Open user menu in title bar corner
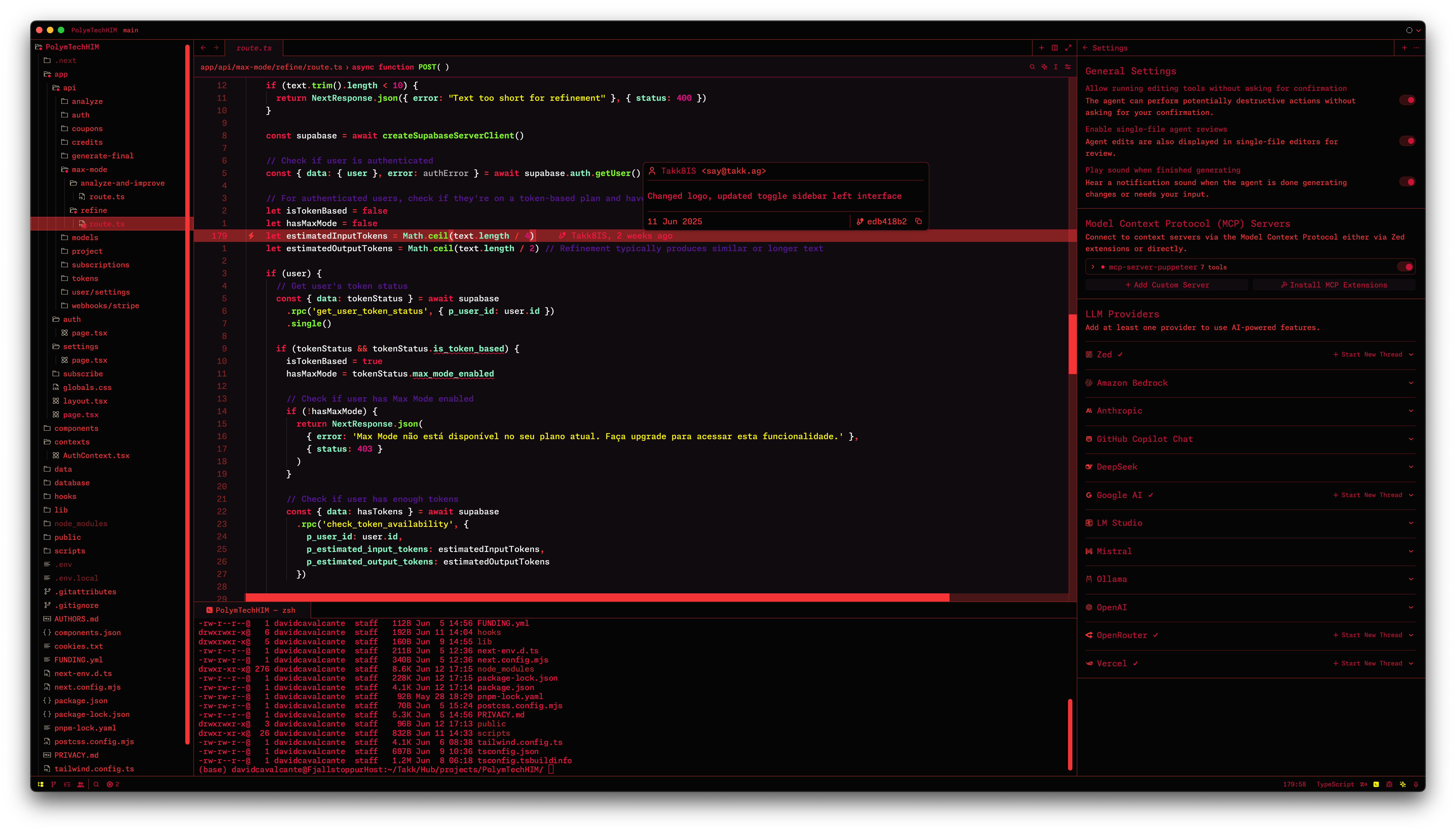This screenshot has height=832, width=1456. click(1413, 30)
